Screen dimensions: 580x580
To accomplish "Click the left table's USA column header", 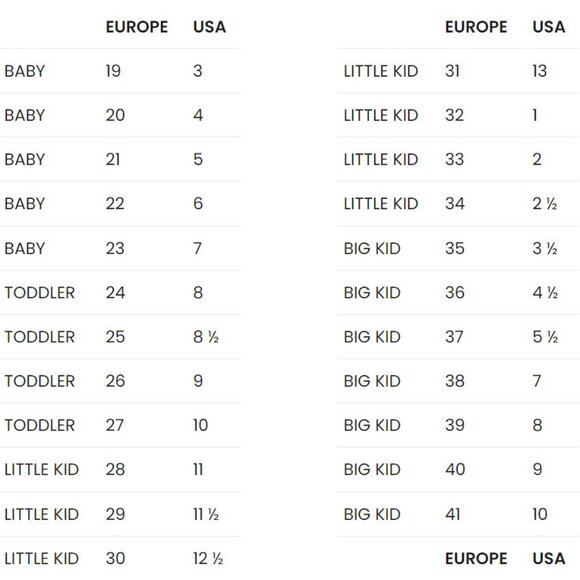I will coord(209,27).
